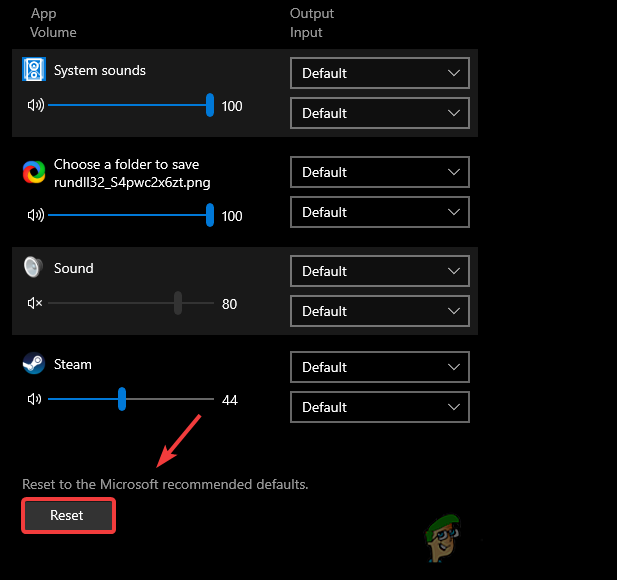The width and height of the screenshot is (617, 580).
Task: Open input dropdown for 'Choose a folder to save'
Action: (380, 212)
